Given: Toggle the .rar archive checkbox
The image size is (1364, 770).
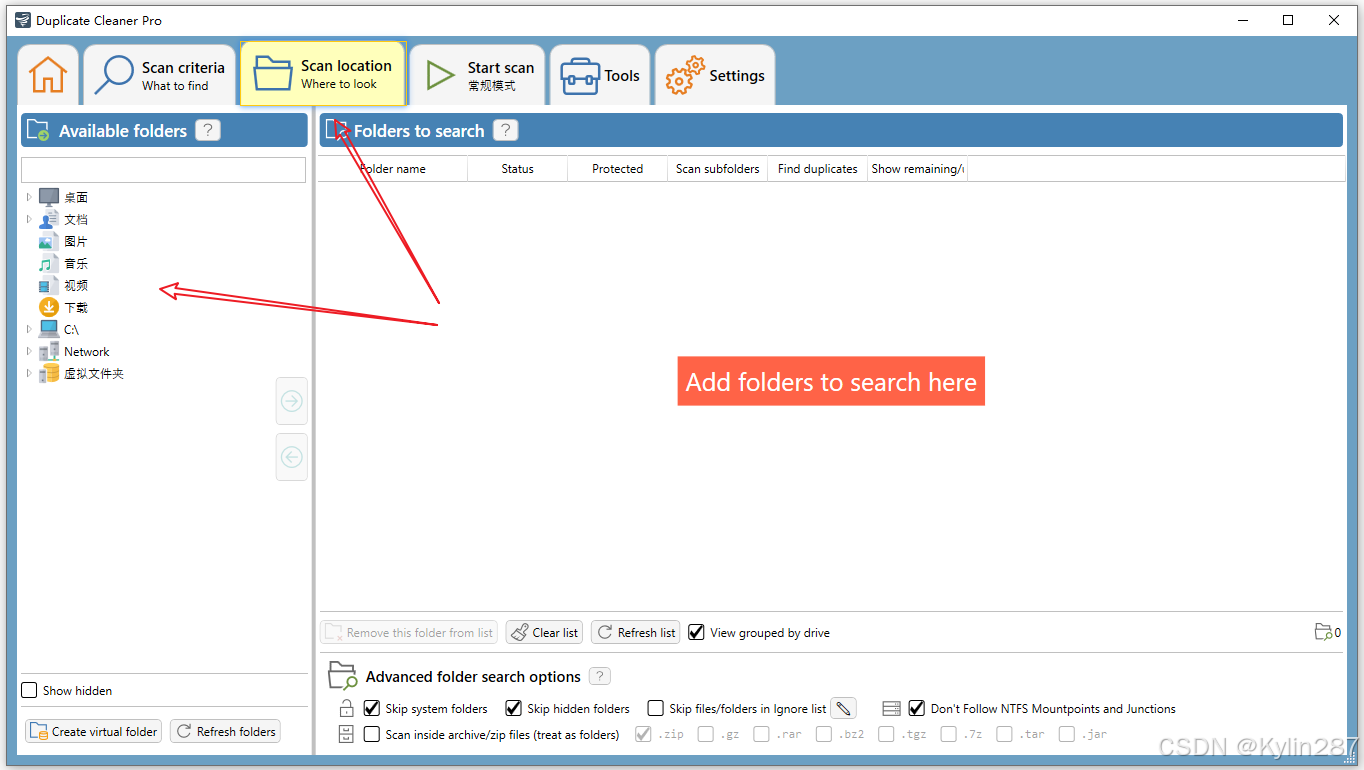Looking at the screenshot, I should pos(761,734).
